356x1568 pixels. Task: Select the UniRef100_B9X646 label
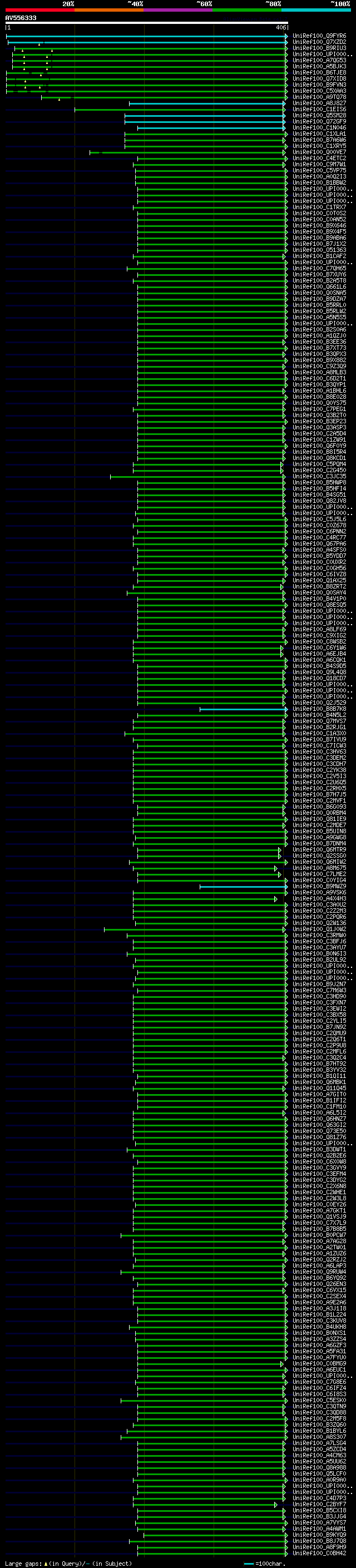[x=319, y=226]
